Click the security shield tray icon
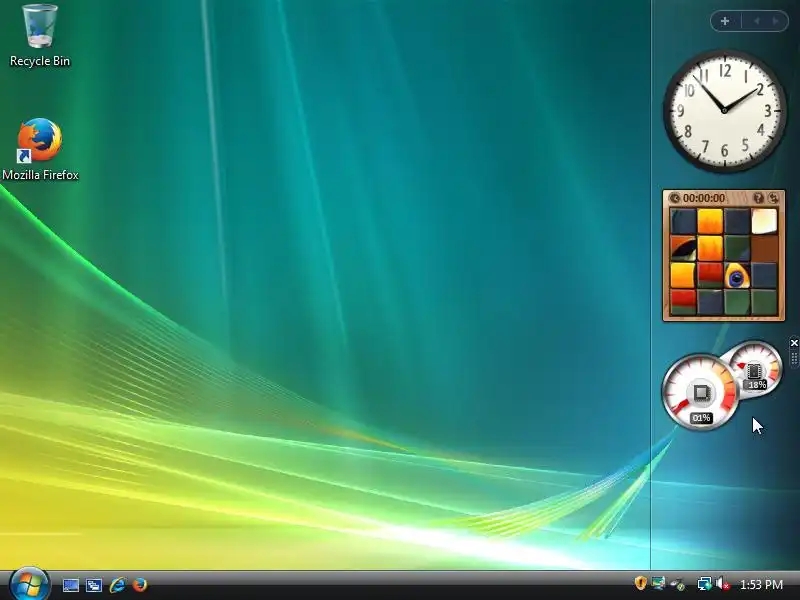 [640, 583]
